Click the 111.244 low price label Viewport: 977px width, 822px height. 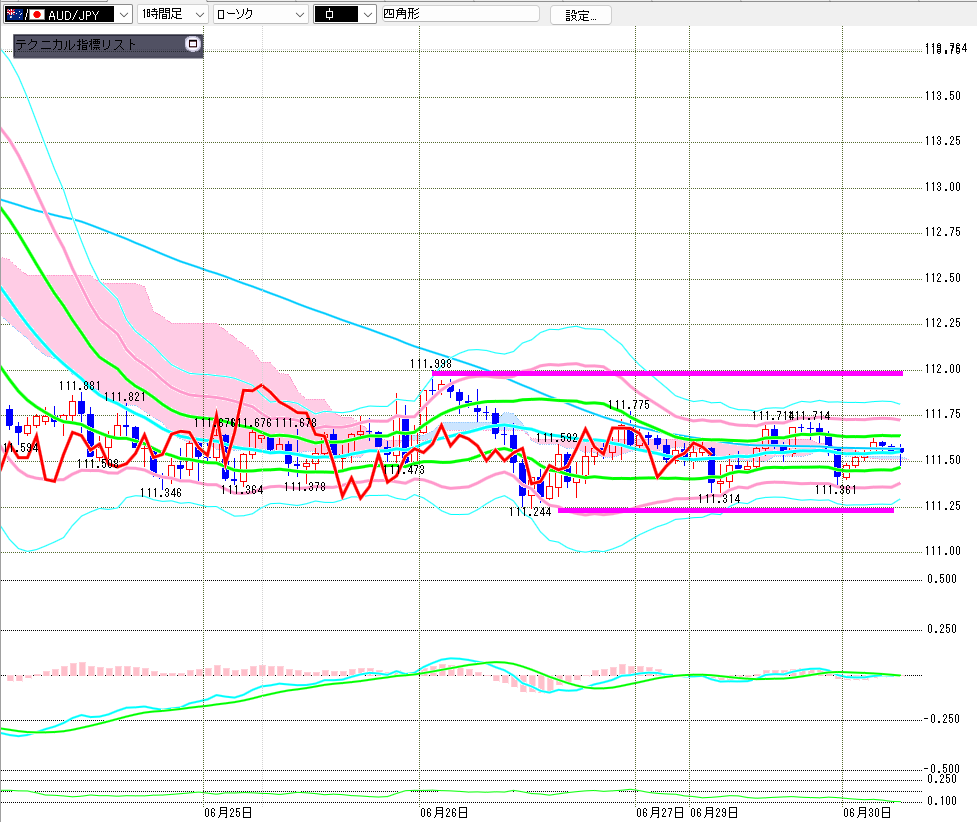click(530, 512)
